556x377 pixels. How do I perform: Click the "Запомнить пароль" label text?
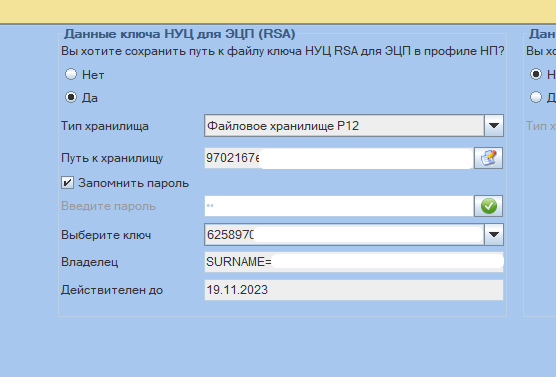pos(133,183)
